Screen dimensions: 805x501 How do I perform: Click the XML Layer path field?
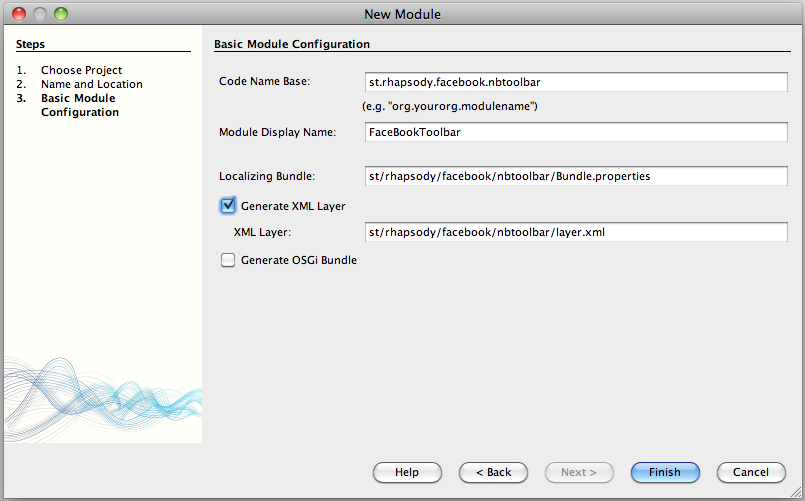point(578,232)
